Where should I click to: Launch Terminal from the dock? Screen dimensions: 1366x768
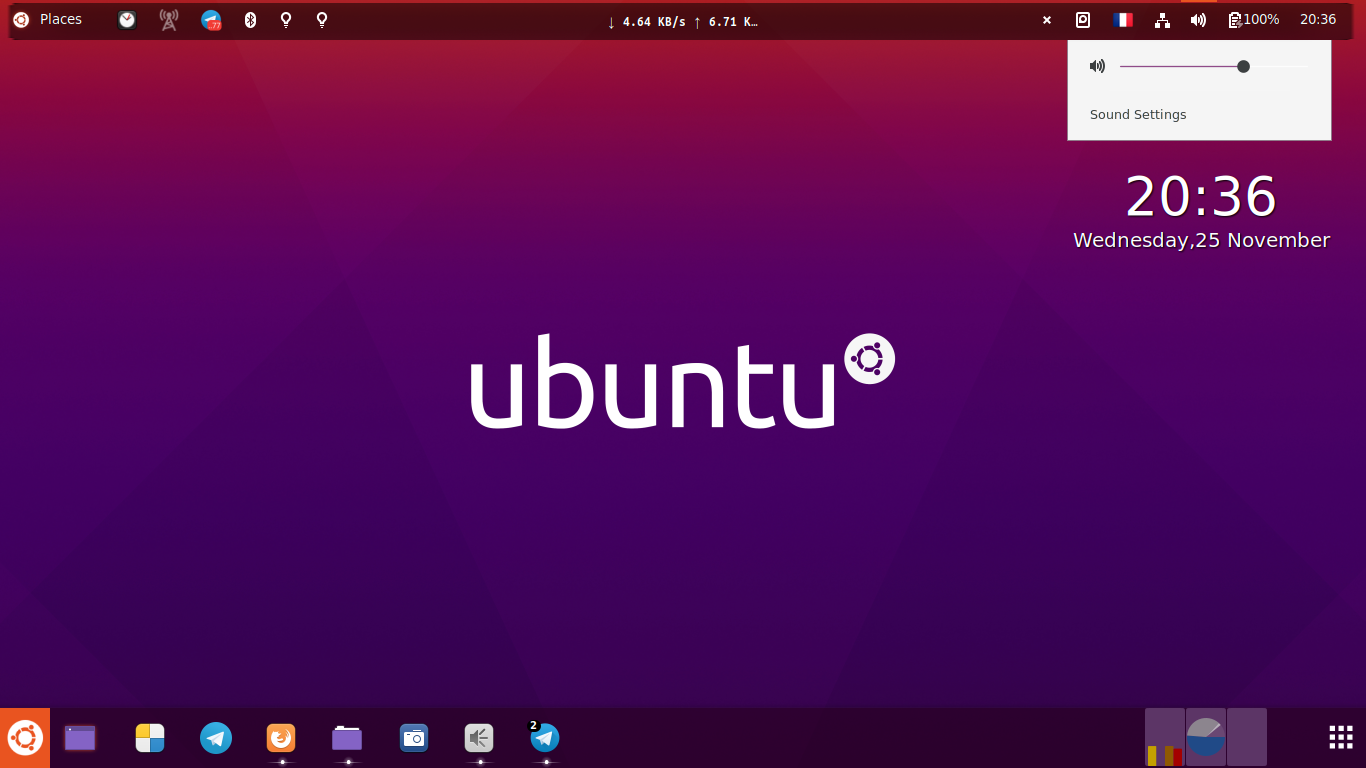point(80,738)
